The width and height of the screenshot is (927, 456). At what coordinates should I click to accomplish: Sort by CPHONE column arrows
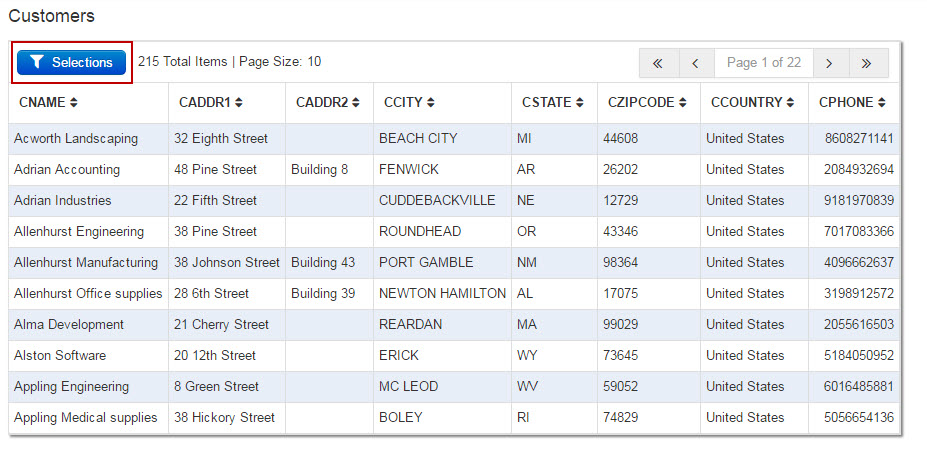[881, 102]
